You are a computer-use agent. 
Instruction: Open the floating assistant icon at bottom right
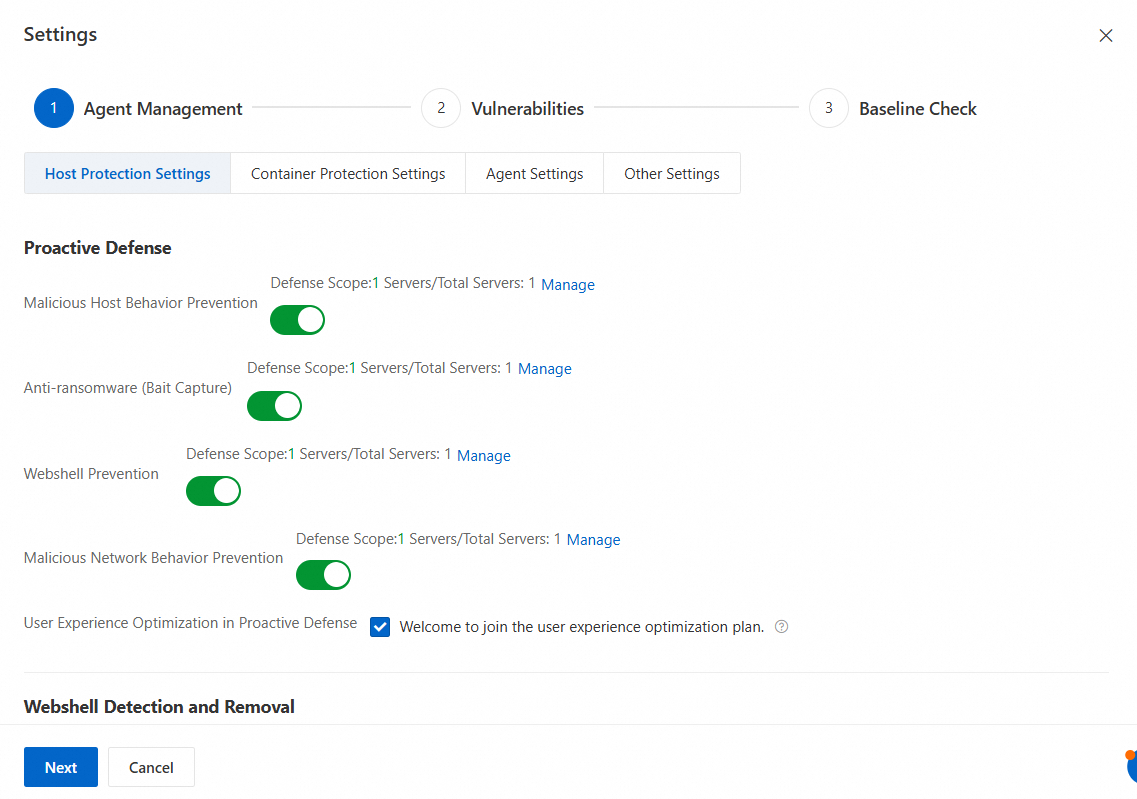(1131, 767)
